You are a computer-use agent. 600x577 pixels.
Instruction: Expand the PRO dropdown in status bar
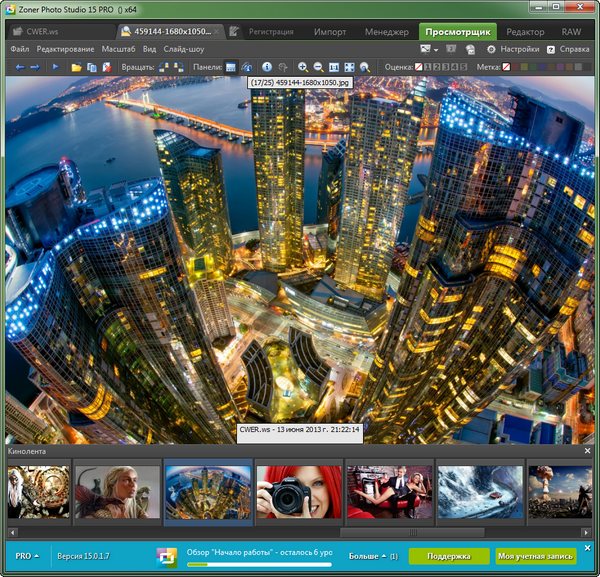click(x=27, y=555)
